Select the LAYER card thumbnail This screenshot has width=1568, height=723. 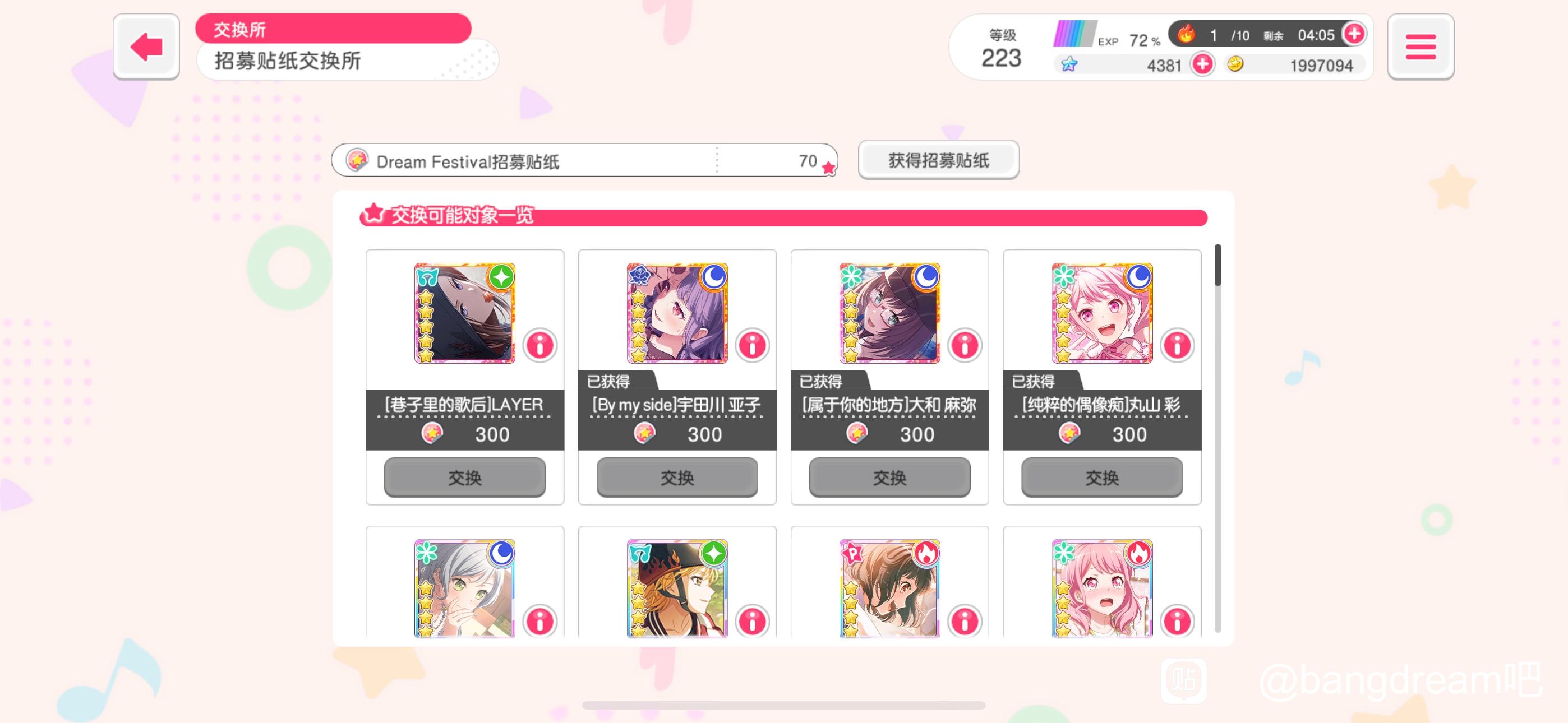pyautogui.click(x=464, y=313)
